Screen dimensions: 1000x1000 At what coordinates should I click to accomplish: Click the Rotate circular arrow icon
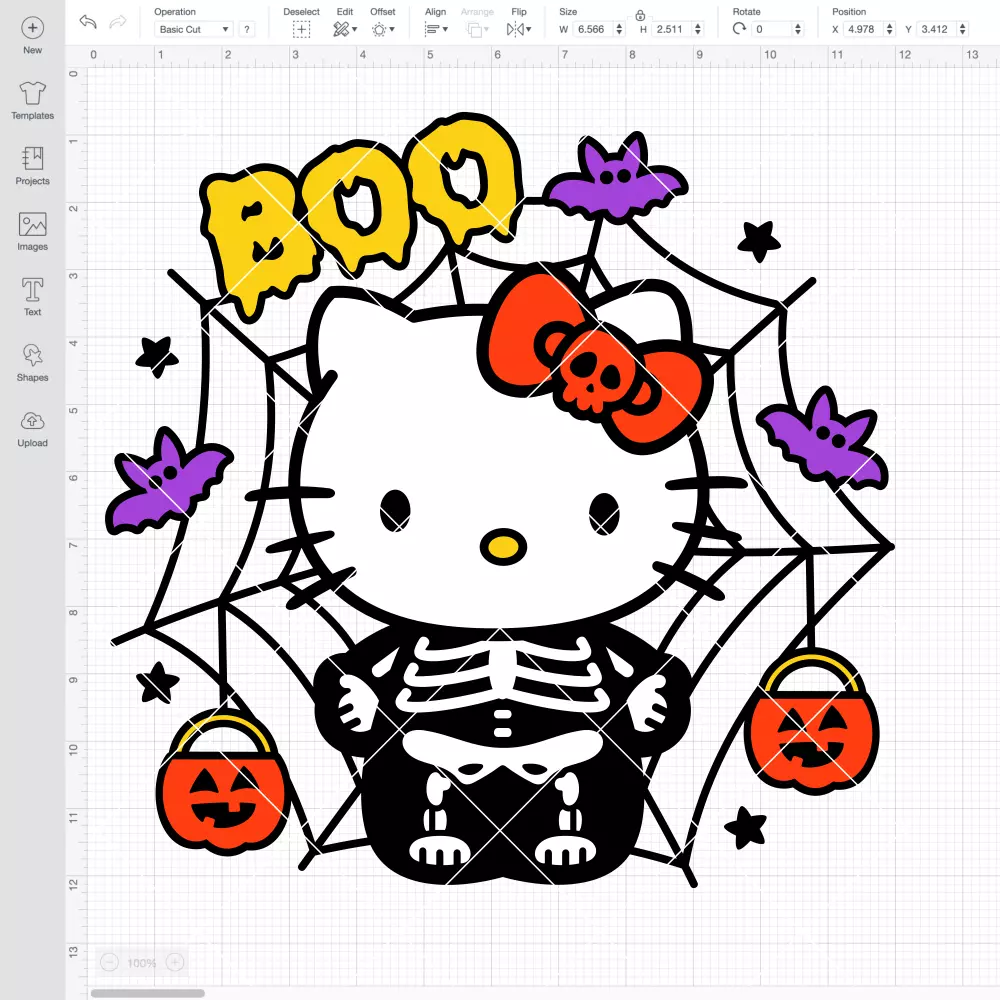(739, 29)
